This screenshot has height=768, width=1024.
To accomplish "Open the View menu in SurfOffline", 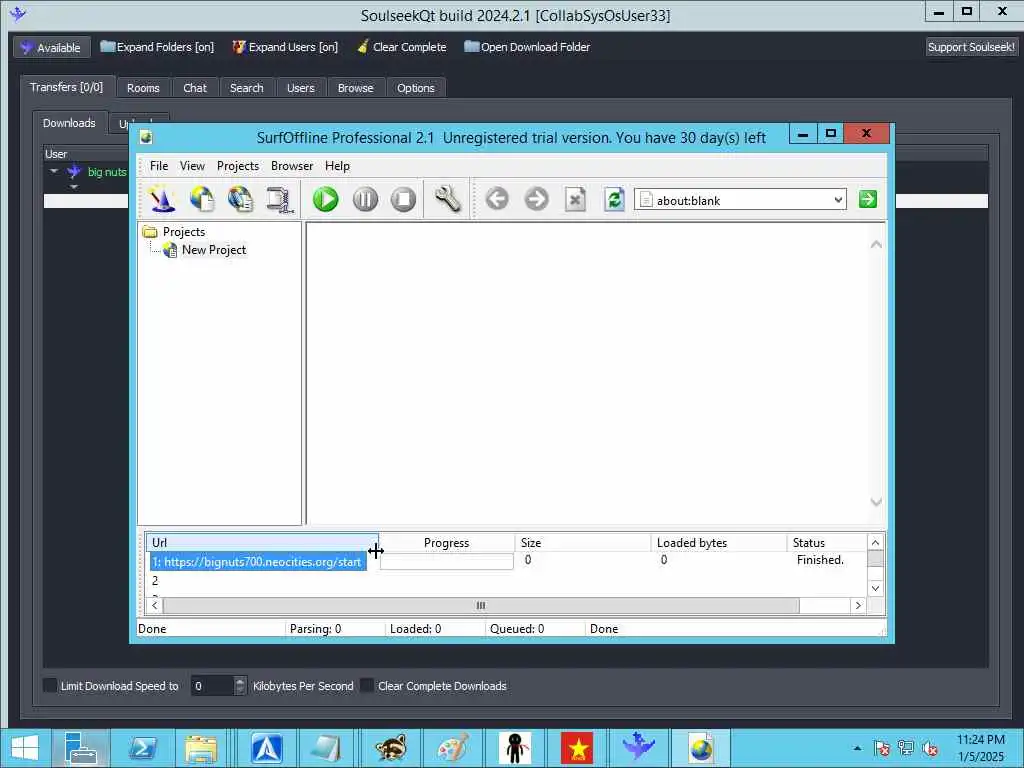I will 192,166.
